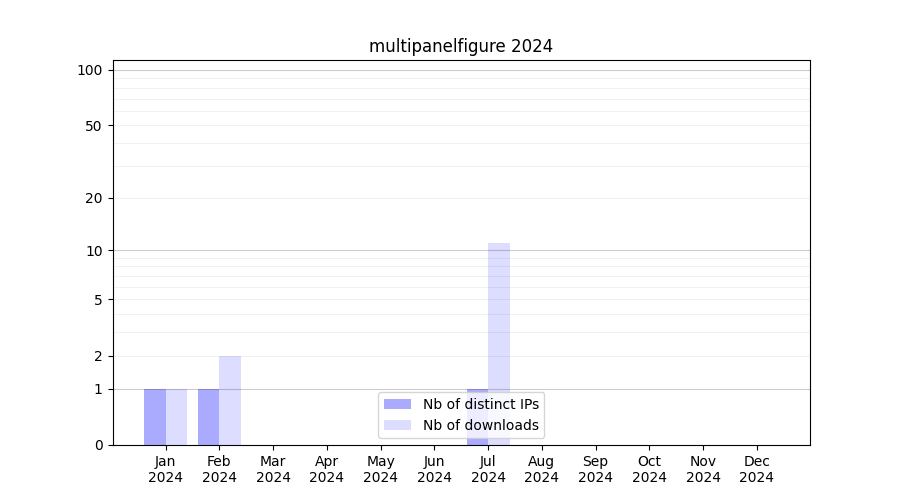Click the January downloads bar
Image resolution: width=900 pixels, height=500 pixels.
point(176,417)
